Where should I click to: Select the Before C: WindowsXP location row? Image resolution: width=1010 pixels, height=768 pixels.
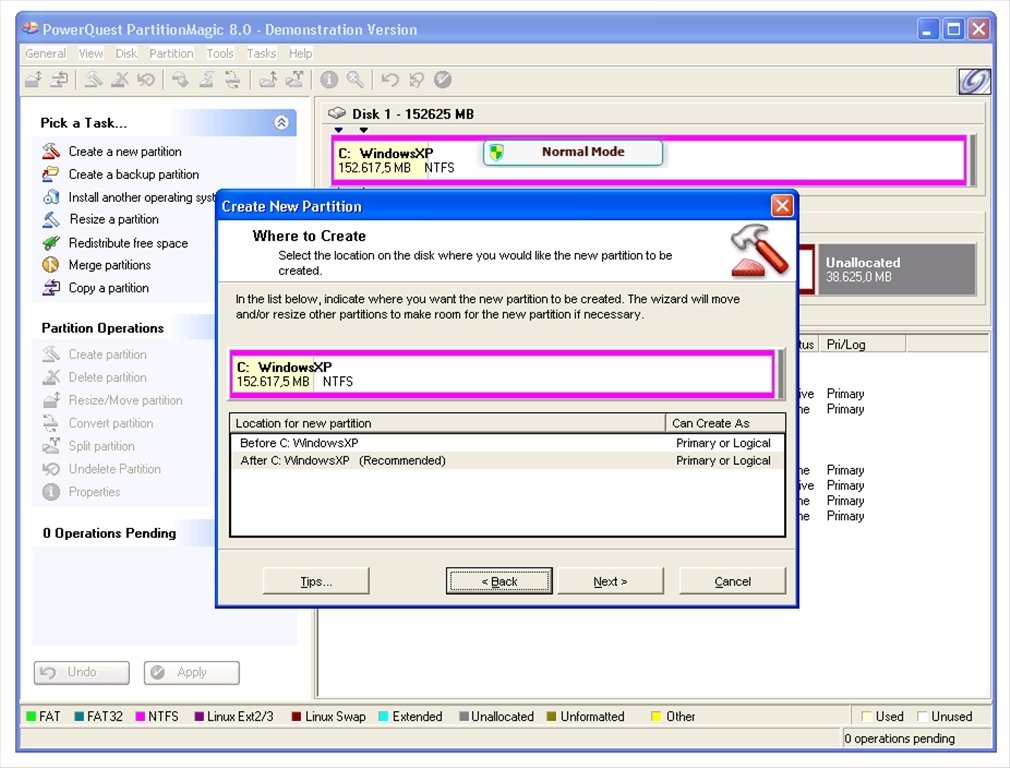[508, 443]
